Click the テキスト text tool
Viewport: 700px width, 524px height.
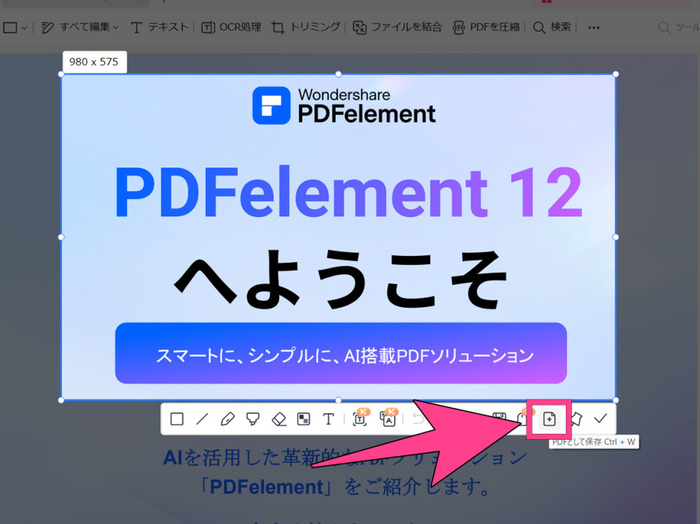tap(160, 28)
